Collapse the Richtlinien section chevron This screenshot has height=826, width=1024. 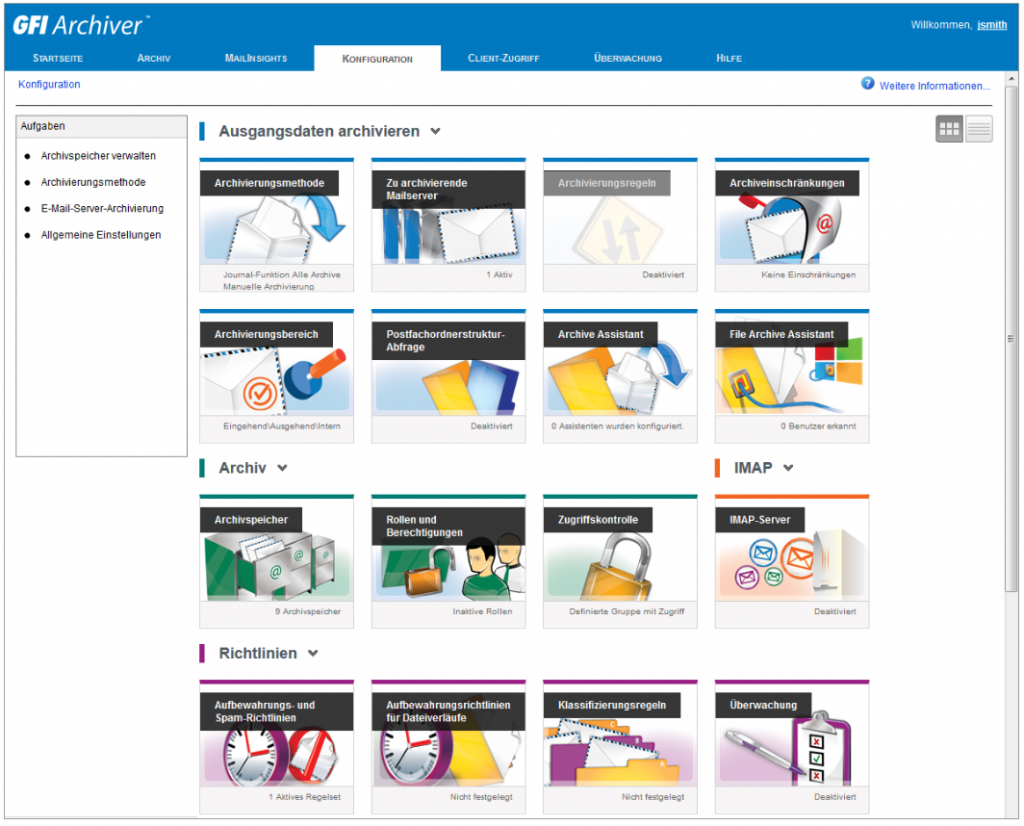[x=313, y=653]
